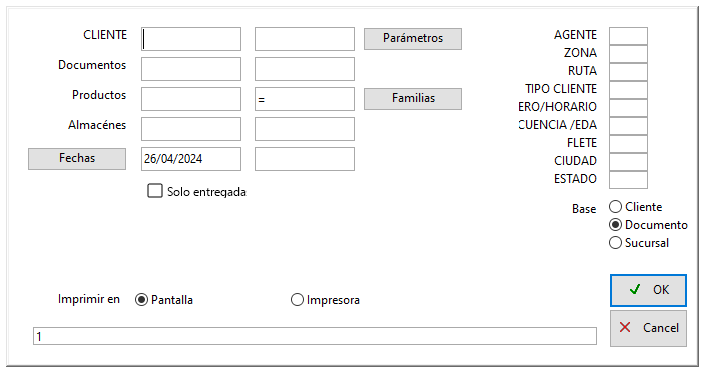Enable the Solo entregada checkbox
Image resolution: width=708 pixels, height=374 pixels.
pyautogui.click(x=155, y=191)
